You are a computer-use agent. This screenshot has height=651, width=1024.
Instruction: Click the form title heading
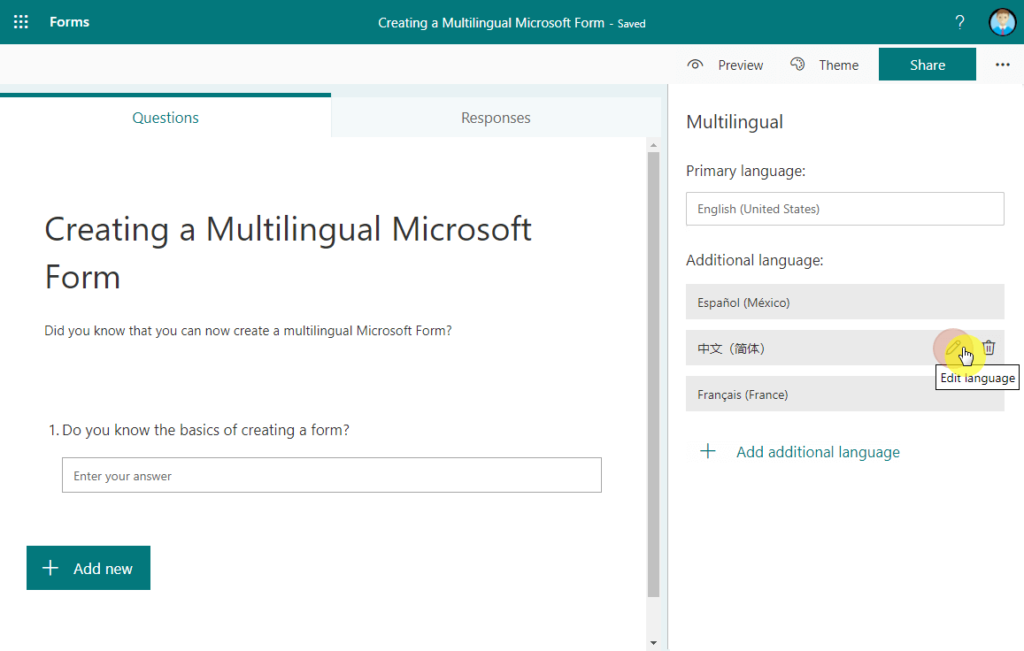[x=288, y=253]
